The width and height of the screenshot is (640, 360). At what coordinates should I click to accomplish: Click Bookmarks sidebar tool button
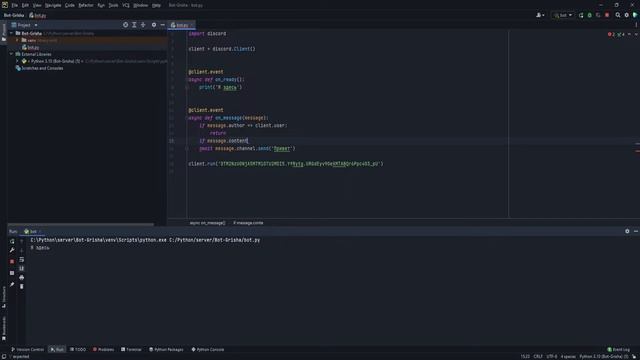coord(4,329)
